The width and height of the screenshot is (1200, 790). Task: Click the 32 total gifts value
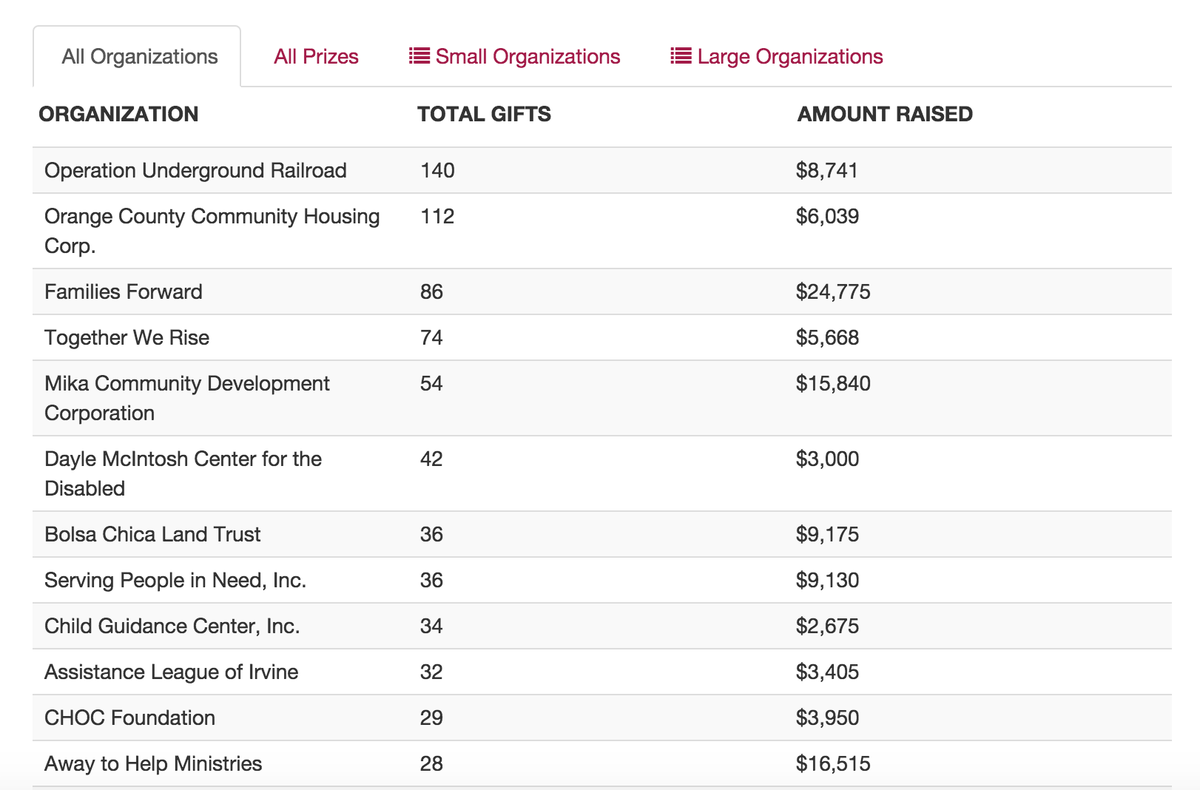point(431,672)
